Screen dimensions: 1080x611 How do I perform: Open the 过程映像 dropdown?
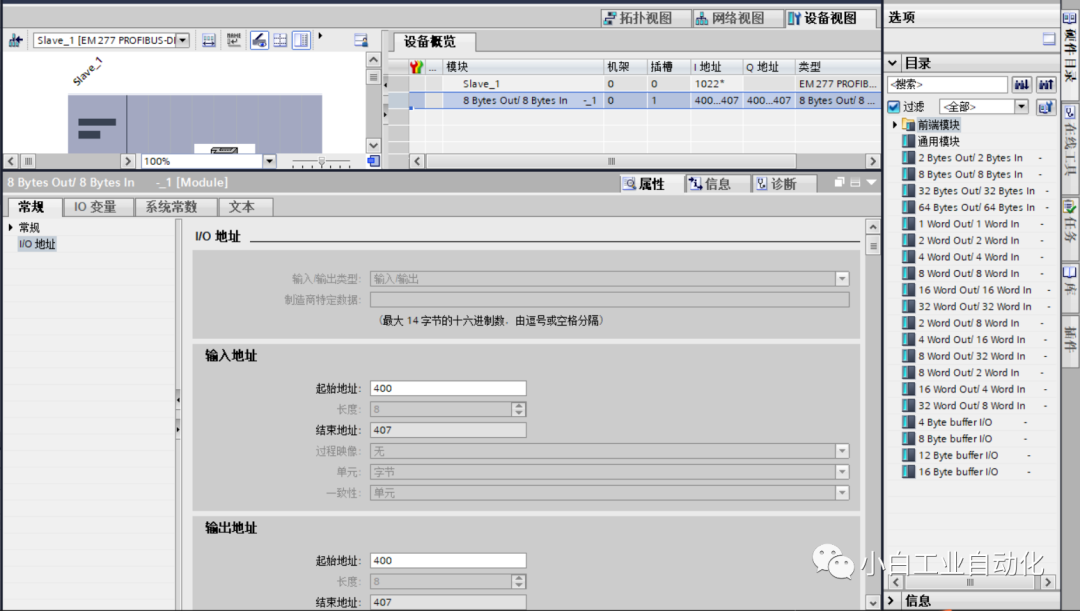click(842, 451)
